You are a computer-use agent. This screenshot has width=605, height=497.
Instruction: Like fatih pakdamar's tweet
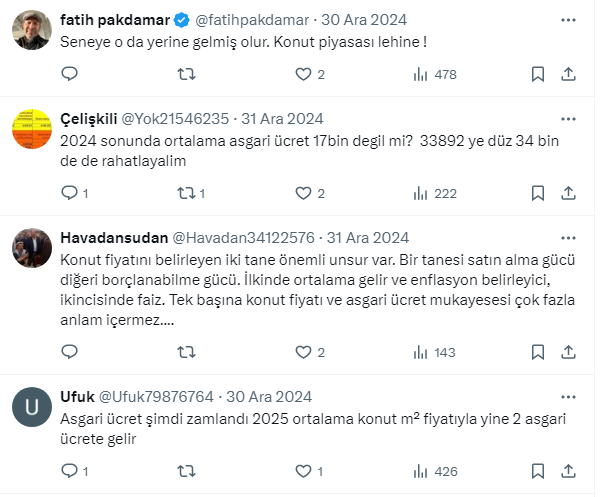303,74
